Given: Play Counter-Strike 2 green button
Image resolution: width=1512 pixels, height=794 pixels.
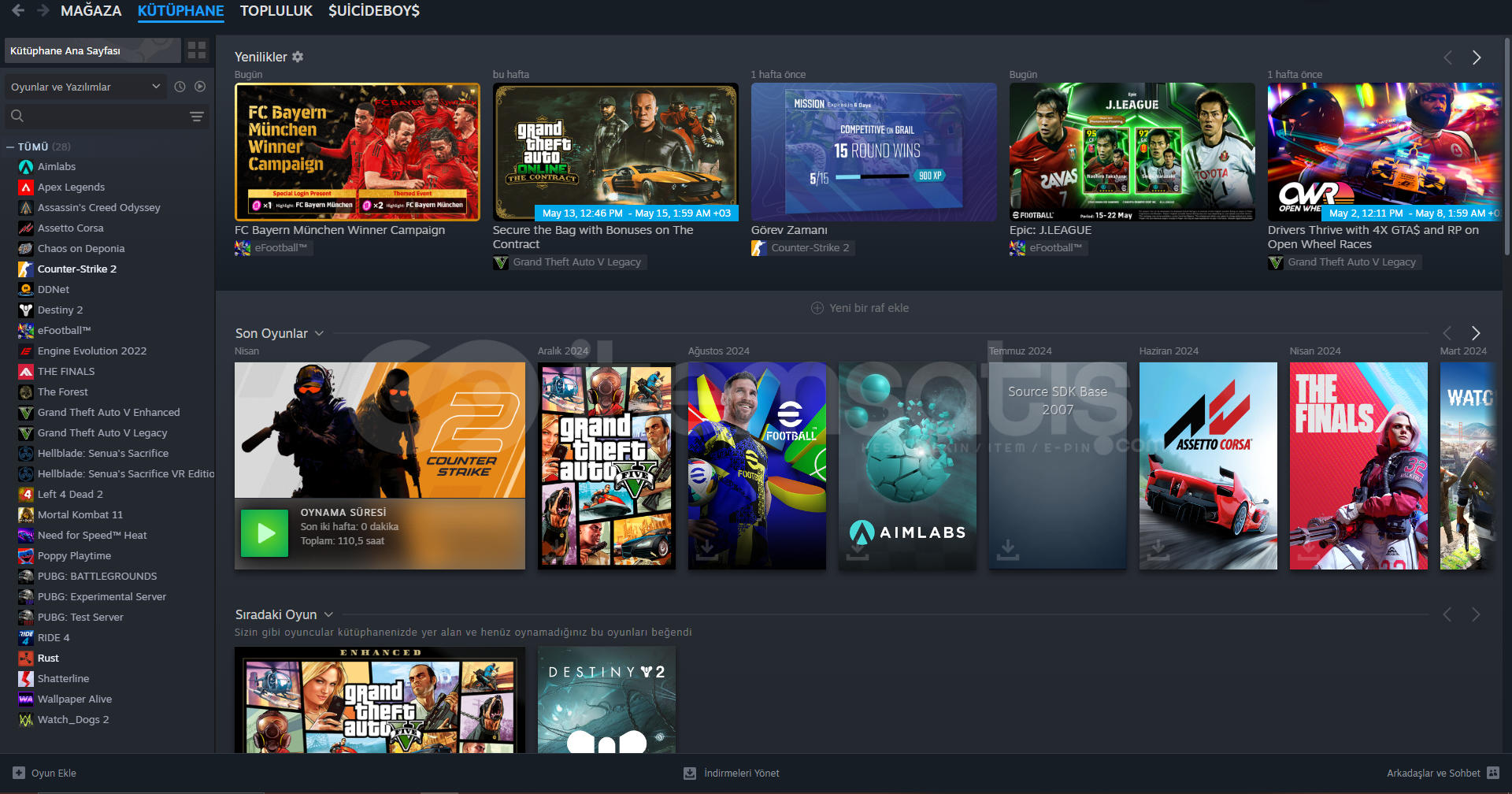Looking at the screenshot, I should tap(265, 533).
